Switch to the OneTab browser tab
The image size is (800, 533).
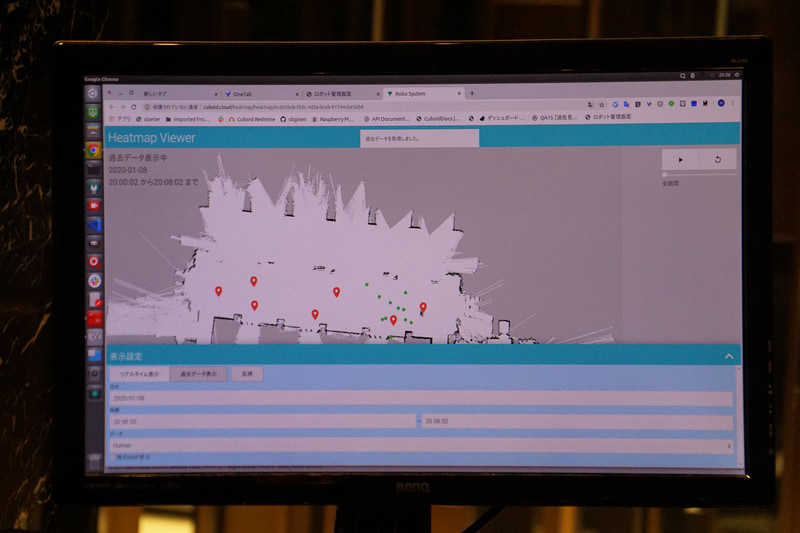click(x=260, y=94)
